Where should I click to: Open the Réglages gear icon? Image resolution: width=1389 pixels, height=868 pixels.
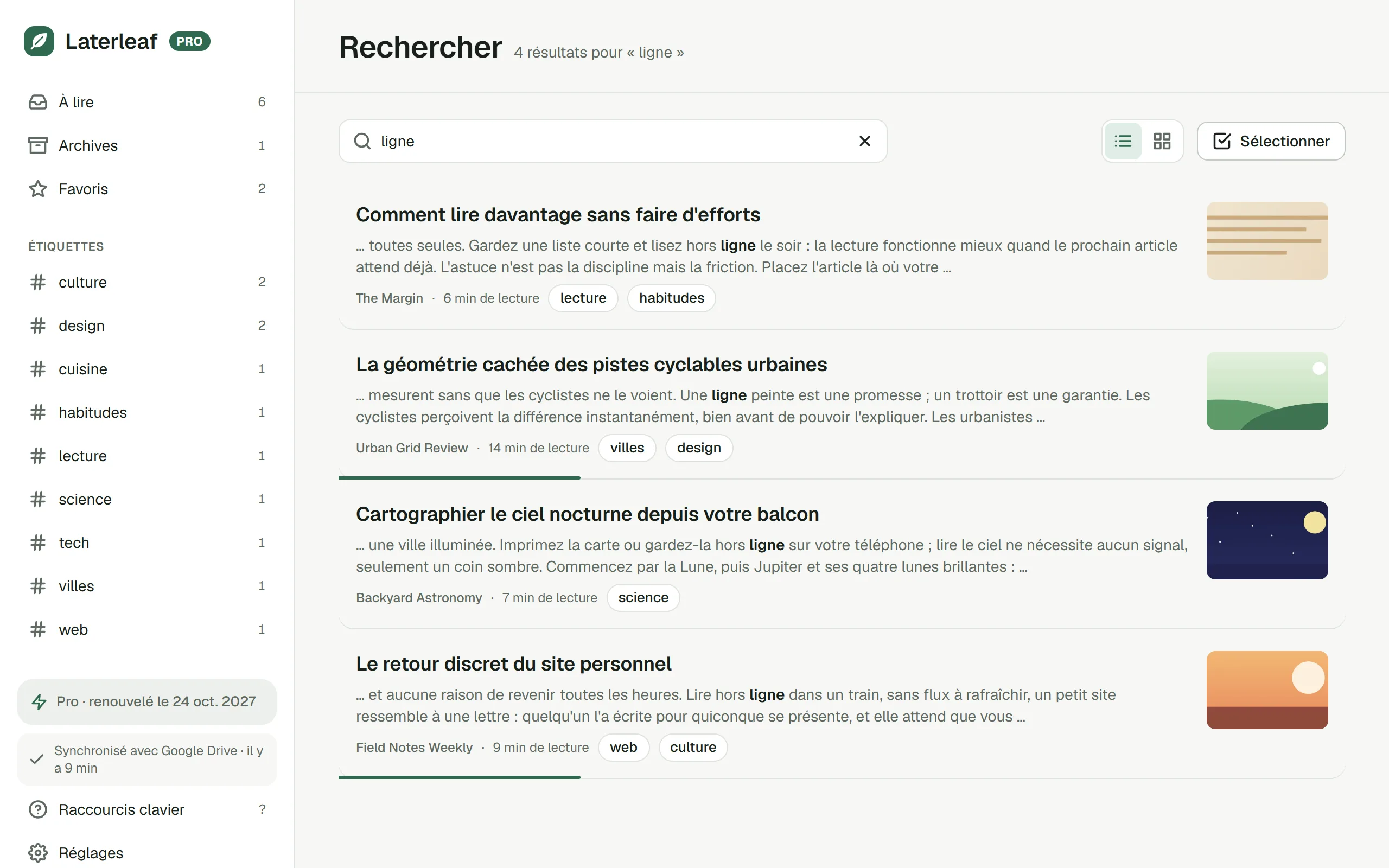point(38,853)
